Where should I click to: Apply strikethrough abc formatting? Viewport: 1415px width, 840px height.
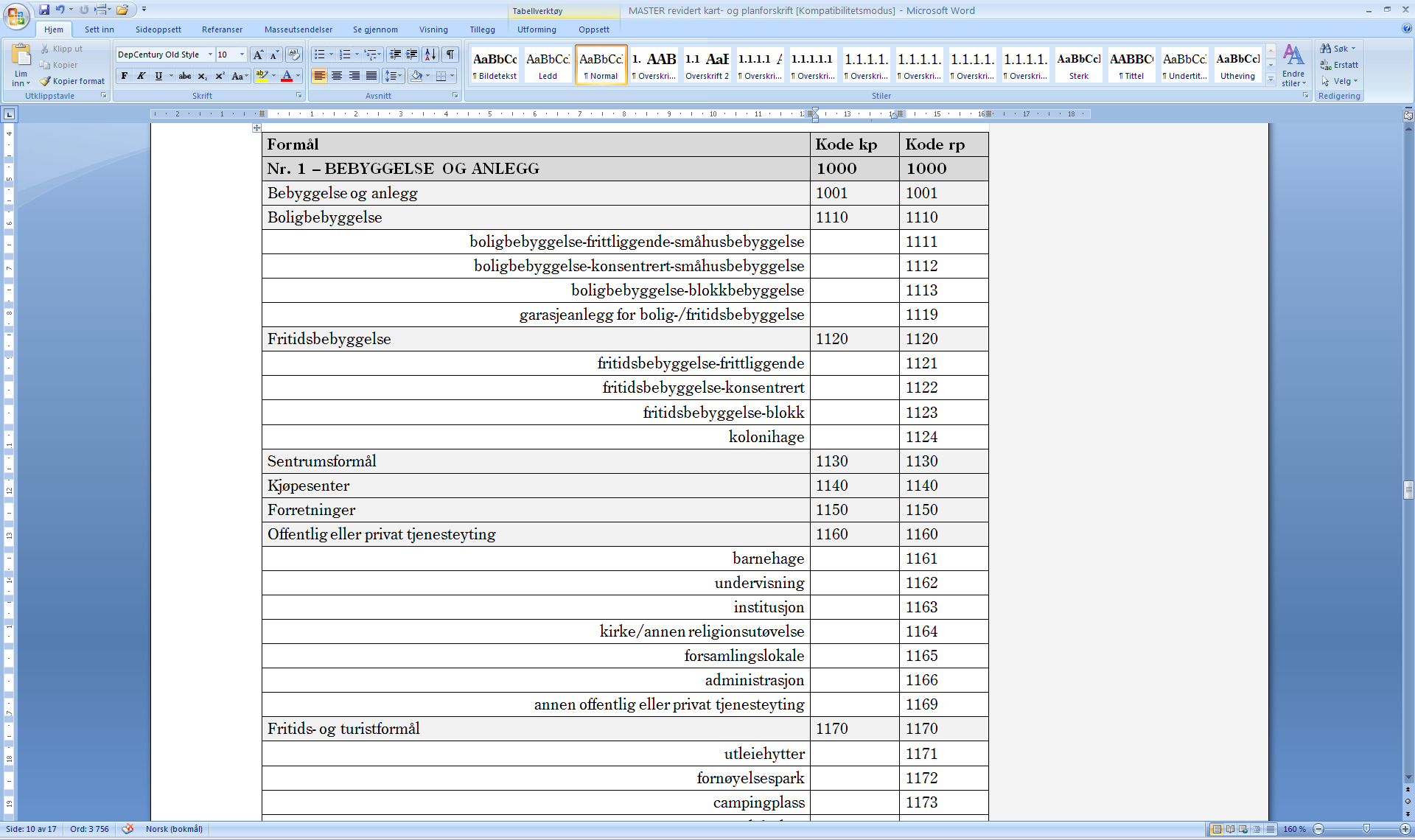[x=185, y=76]
